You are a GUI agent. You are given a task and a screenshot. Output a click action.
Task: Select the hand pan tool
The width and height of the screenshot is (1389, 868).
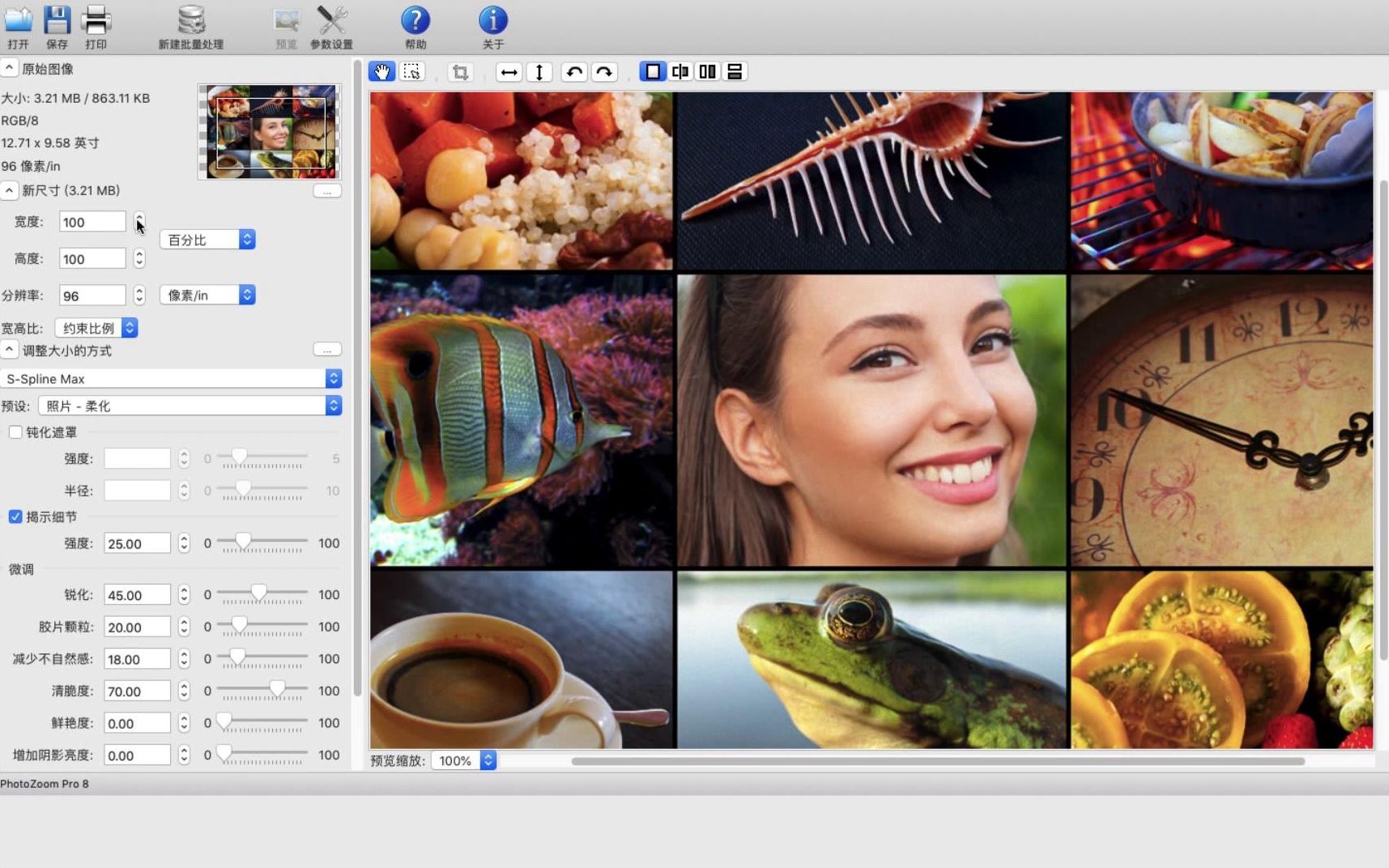pyautogui.click(x=381, y=72)
